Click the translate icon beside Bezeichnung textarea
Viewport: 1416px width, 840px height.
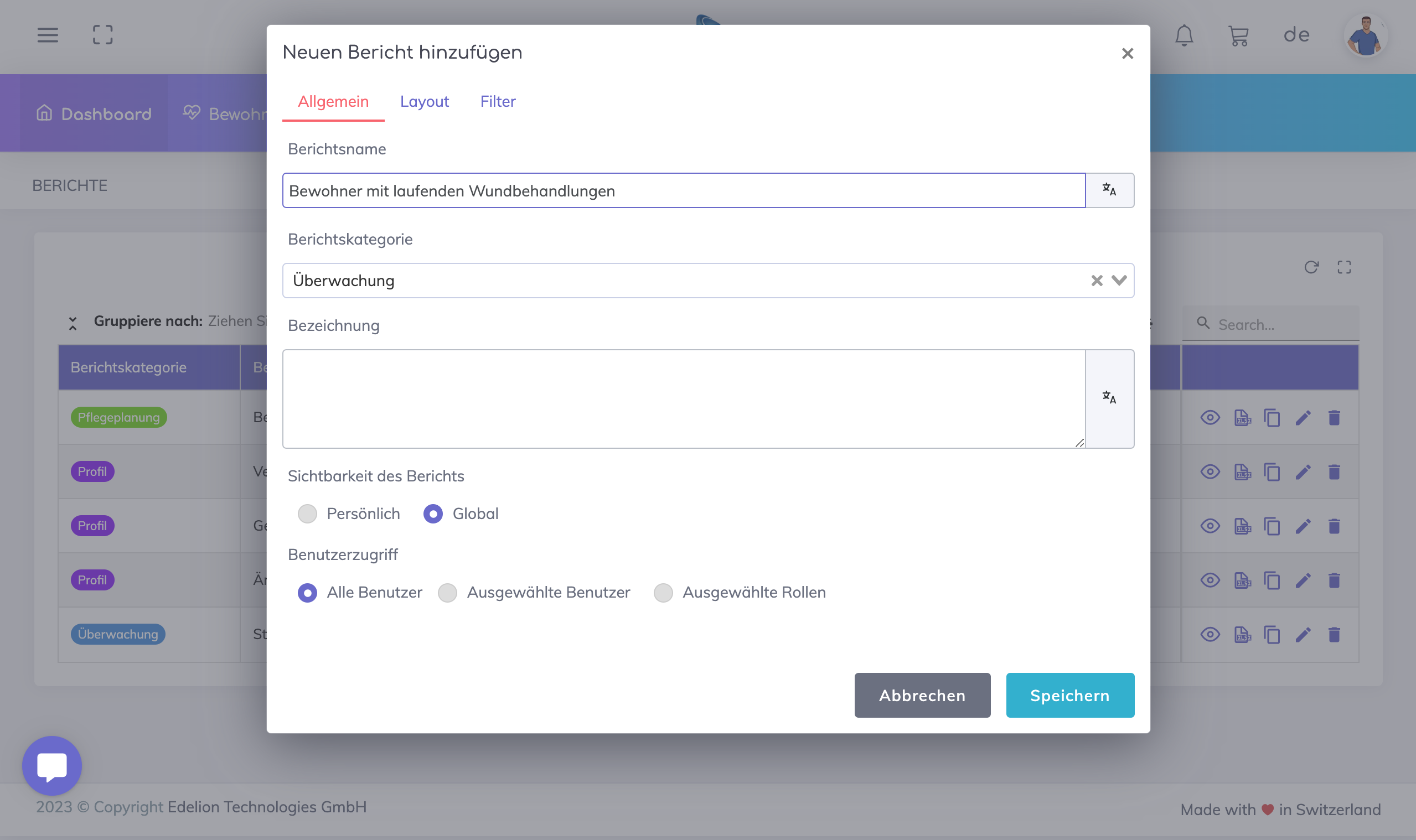click(1109, 398)
